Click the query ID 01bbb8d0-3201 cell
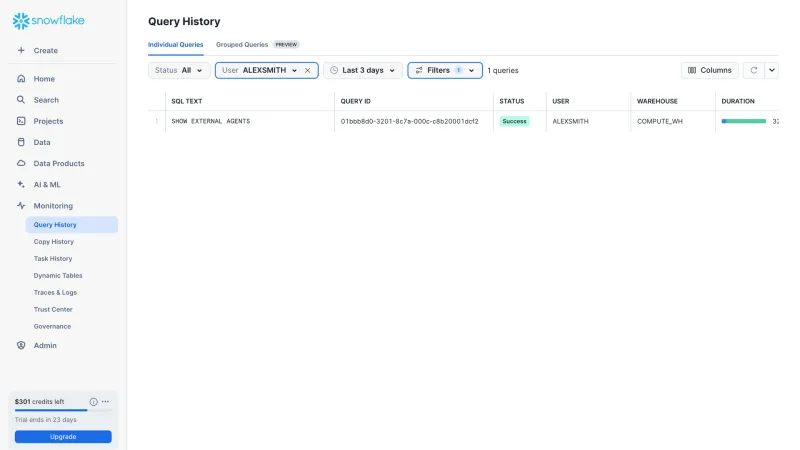800x450 pixels. pos(410,121)
